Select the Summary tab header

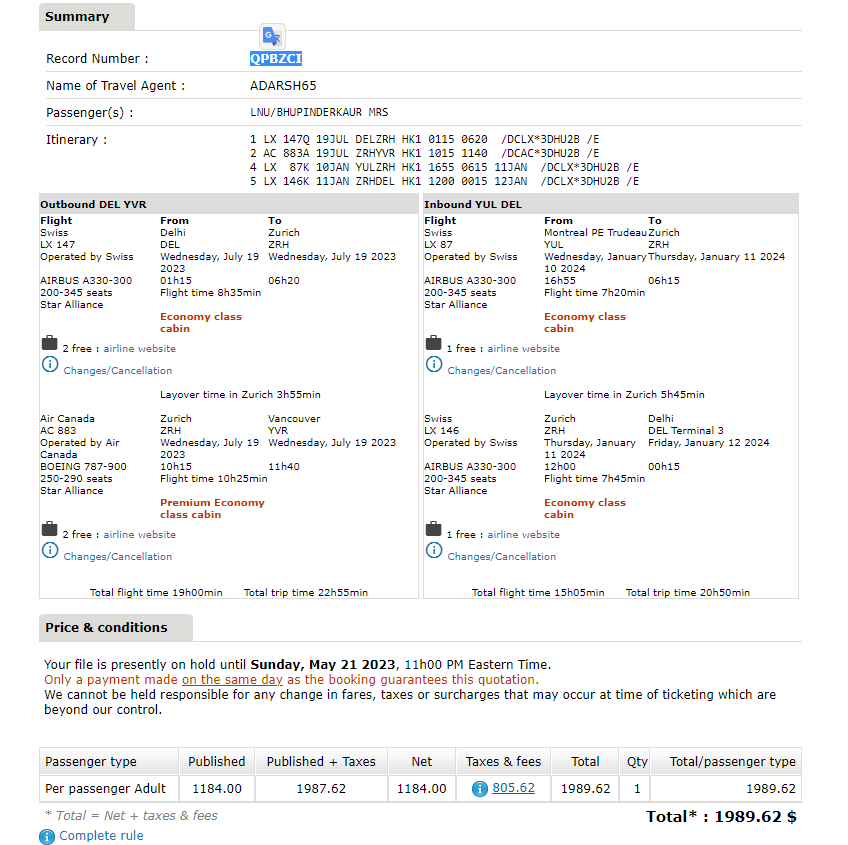coord(77,17)
